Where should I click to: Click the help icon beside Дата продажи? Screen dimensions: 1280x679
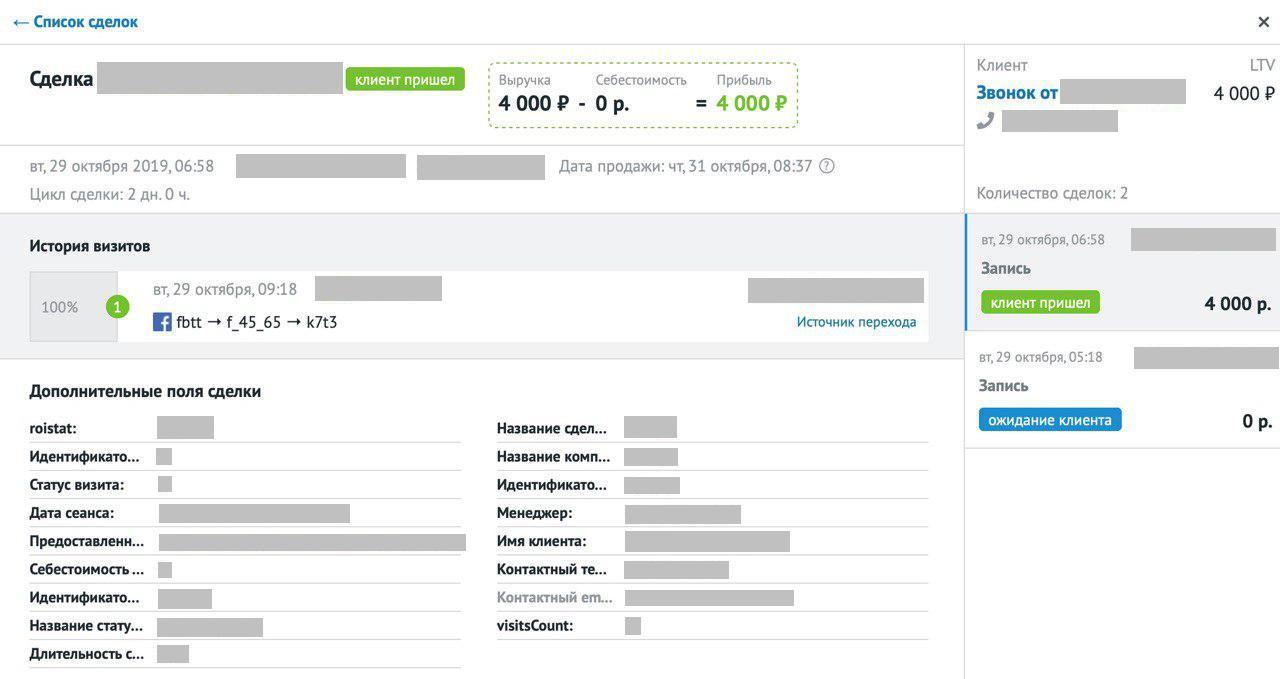(x=827, y=167)
